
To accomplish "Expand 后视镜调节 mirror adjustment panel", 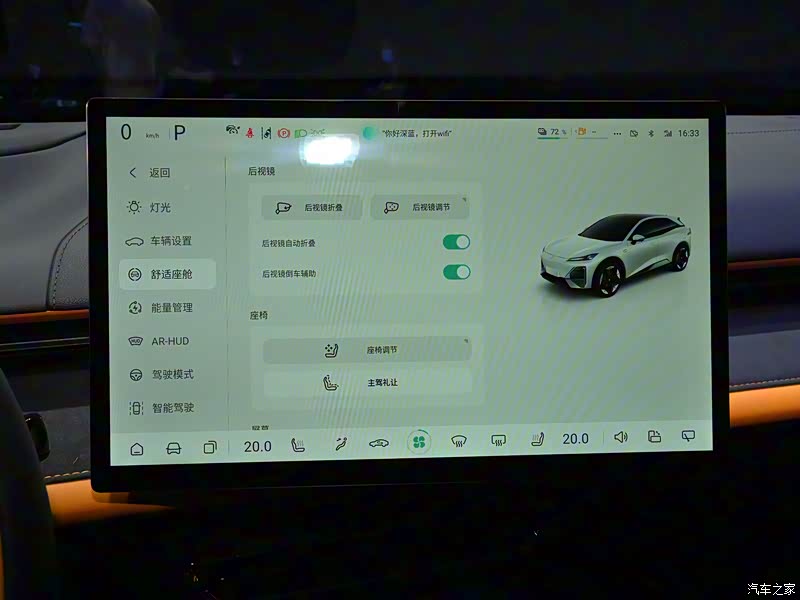I will pyautogui.click(x=419, y=207).
